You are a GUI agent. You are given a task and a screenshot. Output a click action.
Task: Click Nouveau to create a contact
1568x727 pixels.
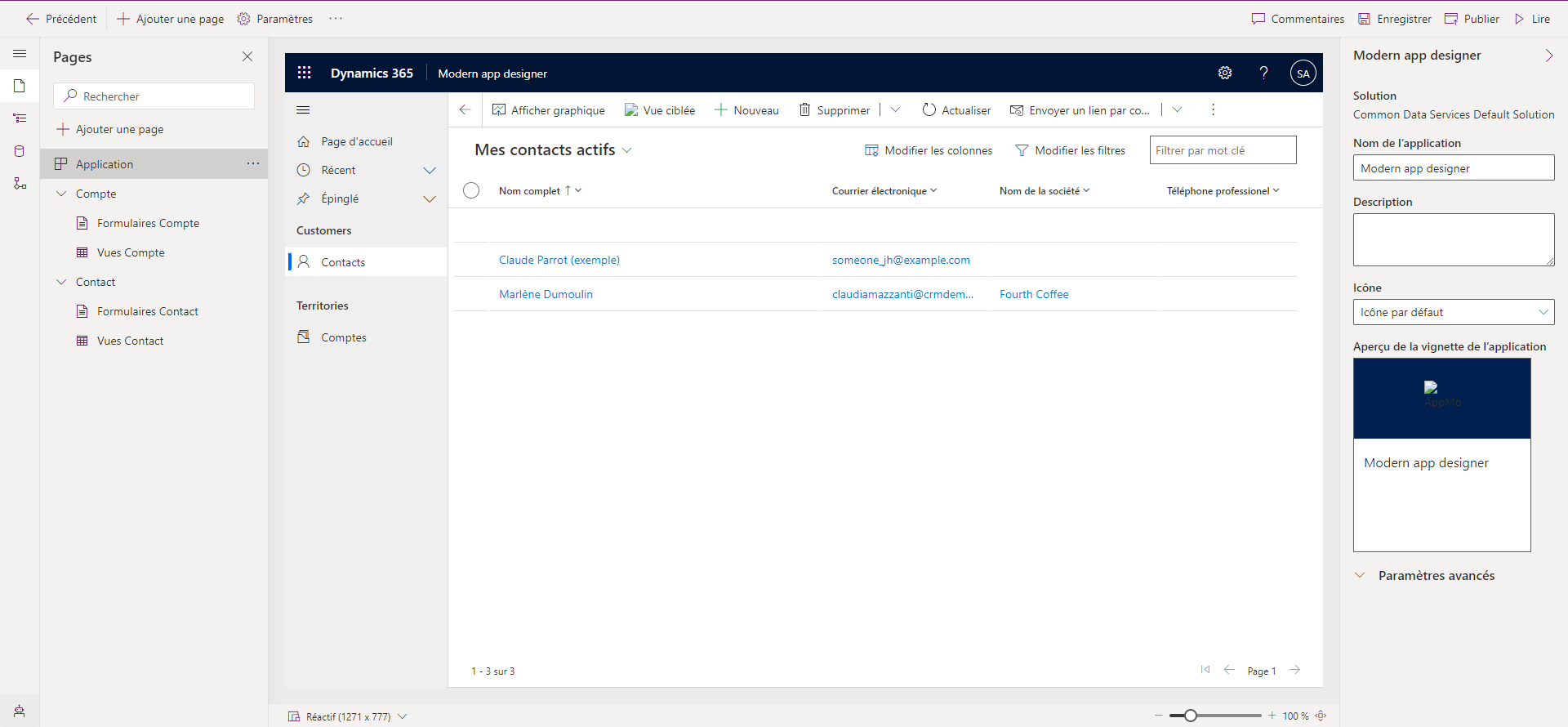coord(746,109)
